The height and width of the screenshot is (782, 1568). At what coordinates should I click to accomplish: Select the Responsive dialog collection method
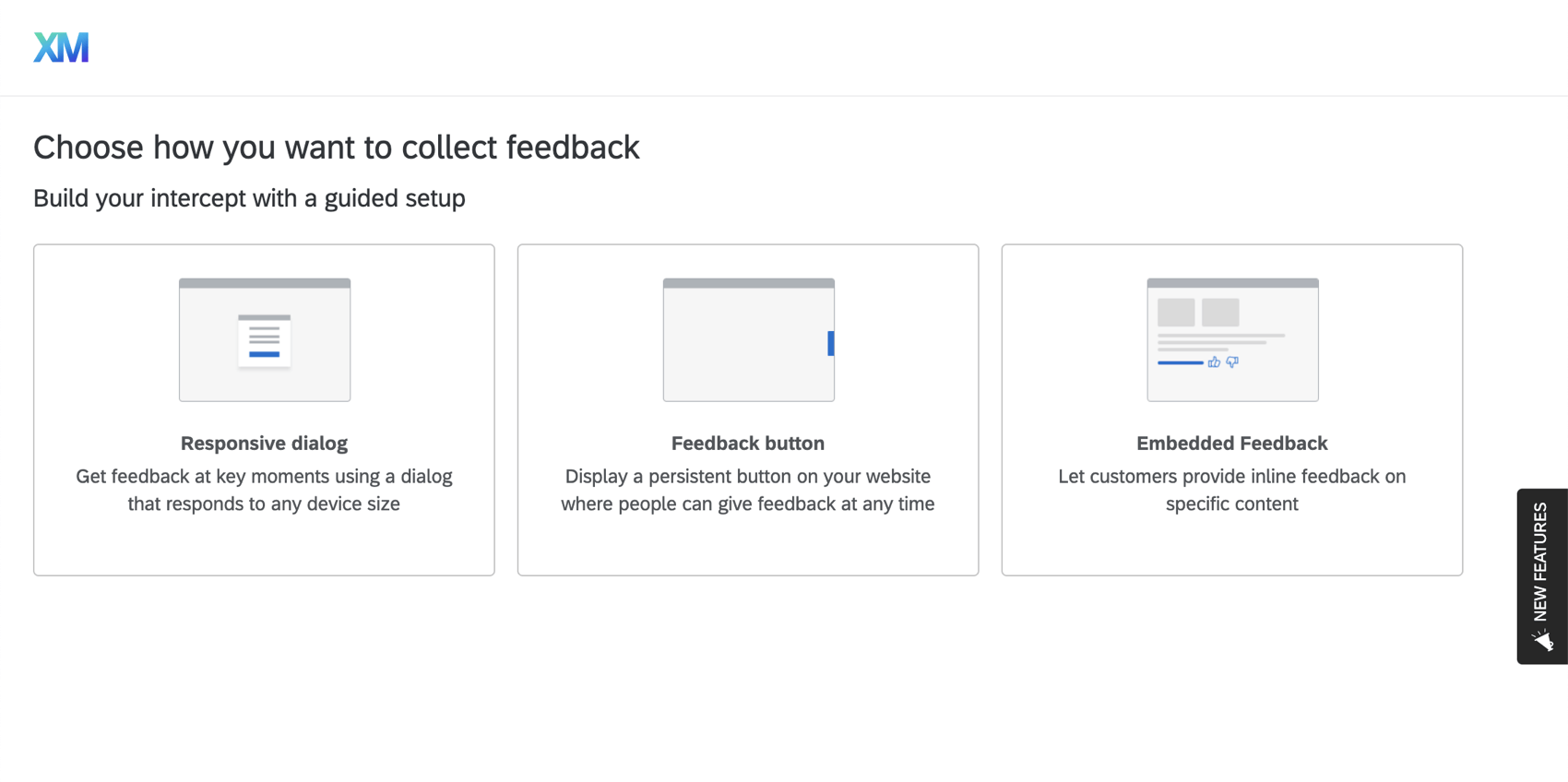[x=264, y=409]
